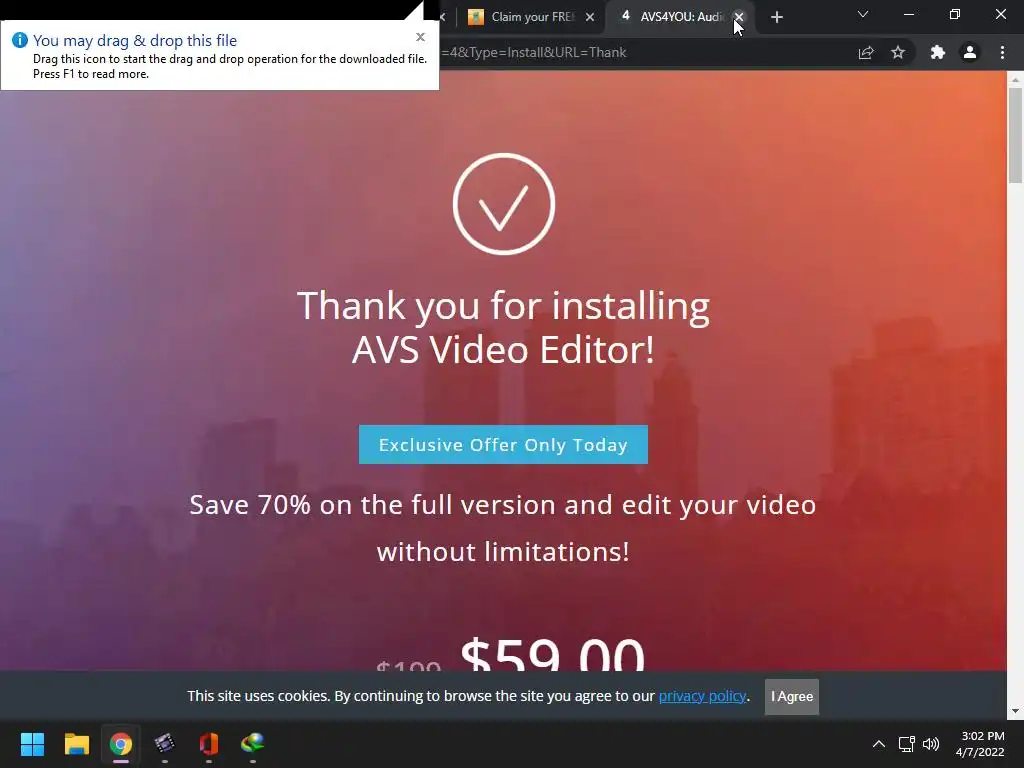Open the Chrome profile icon
Screen dimensions: 1024x768
[970, 52]
